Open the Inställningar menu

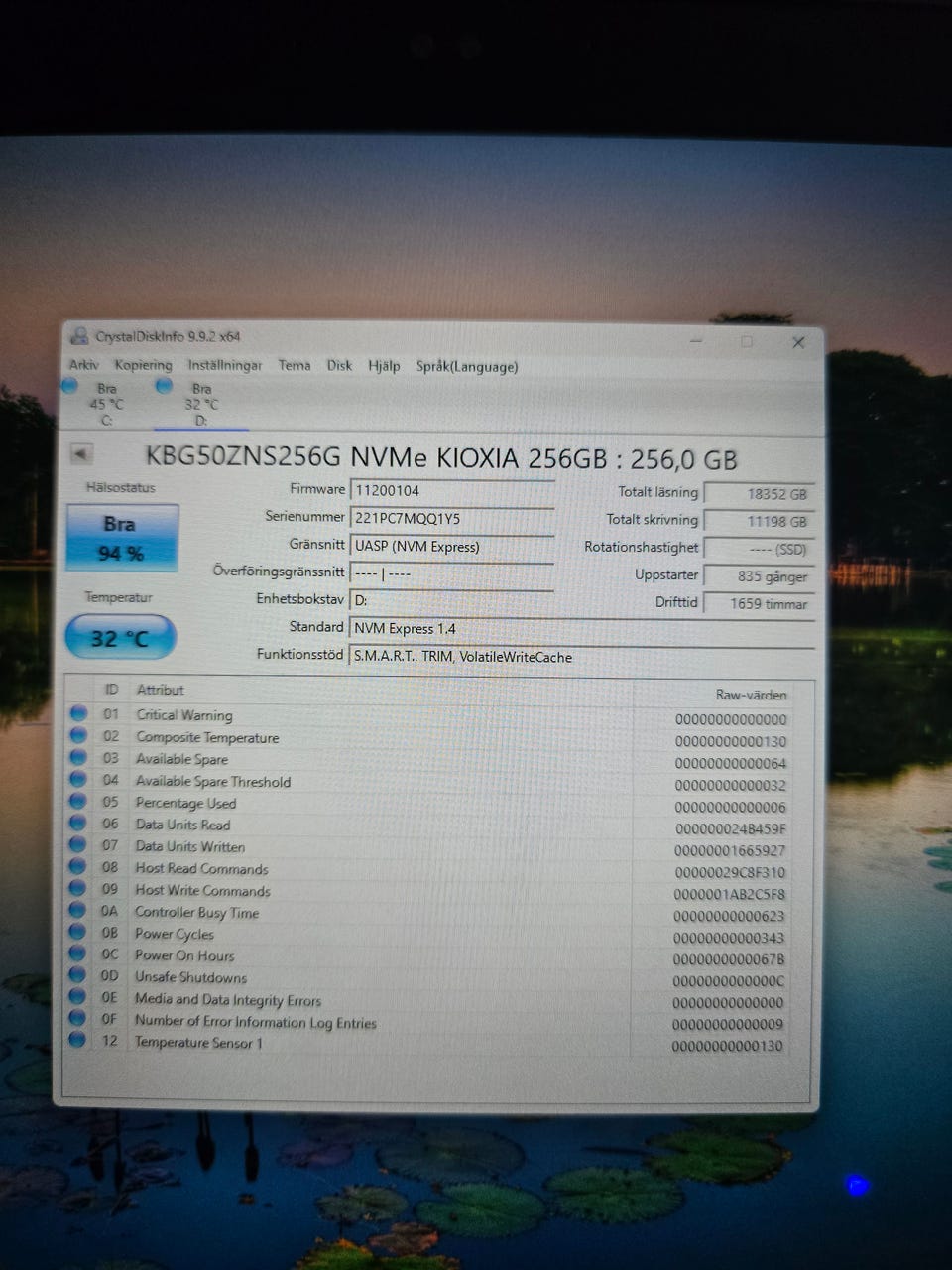tap(225, 365)
